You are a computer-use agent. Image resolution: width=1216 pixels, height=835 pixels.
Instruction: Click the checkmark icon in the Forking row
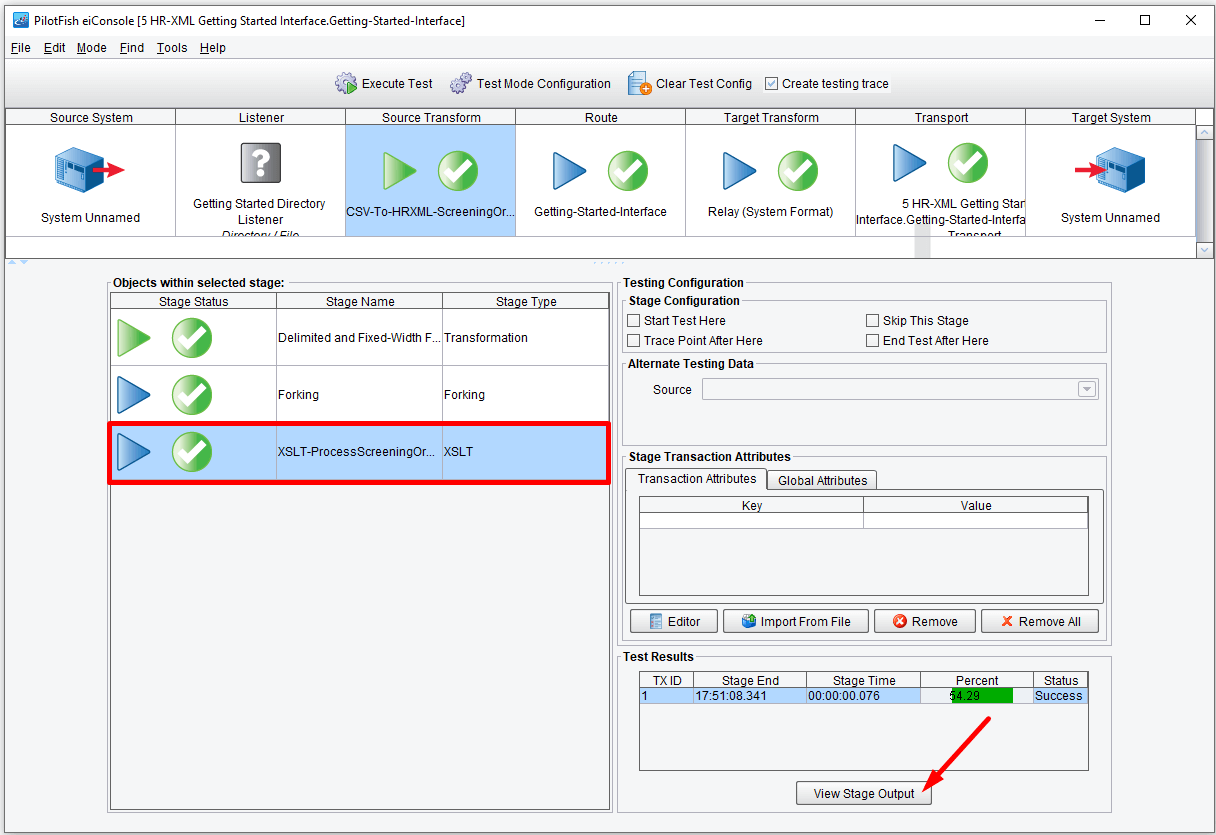point(192,395)
